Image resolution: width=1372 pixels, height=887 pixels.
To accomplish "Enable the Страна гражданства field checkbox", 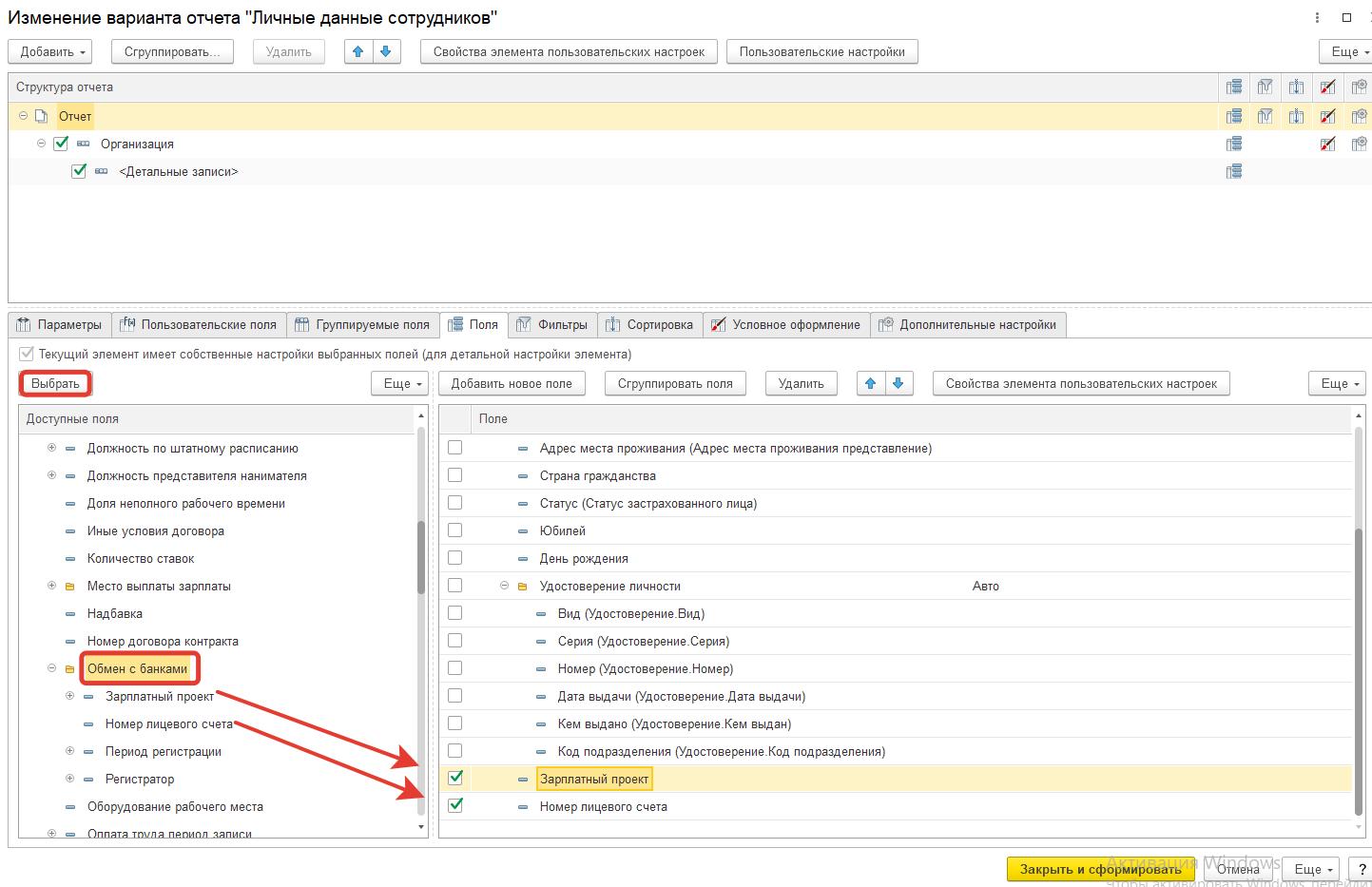I will (x=455, y=475).
